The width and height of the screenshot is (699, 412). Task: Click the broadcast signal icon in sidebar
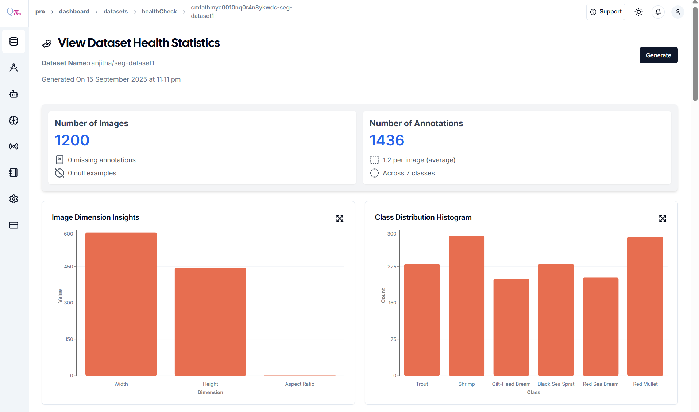coord(13,146)
